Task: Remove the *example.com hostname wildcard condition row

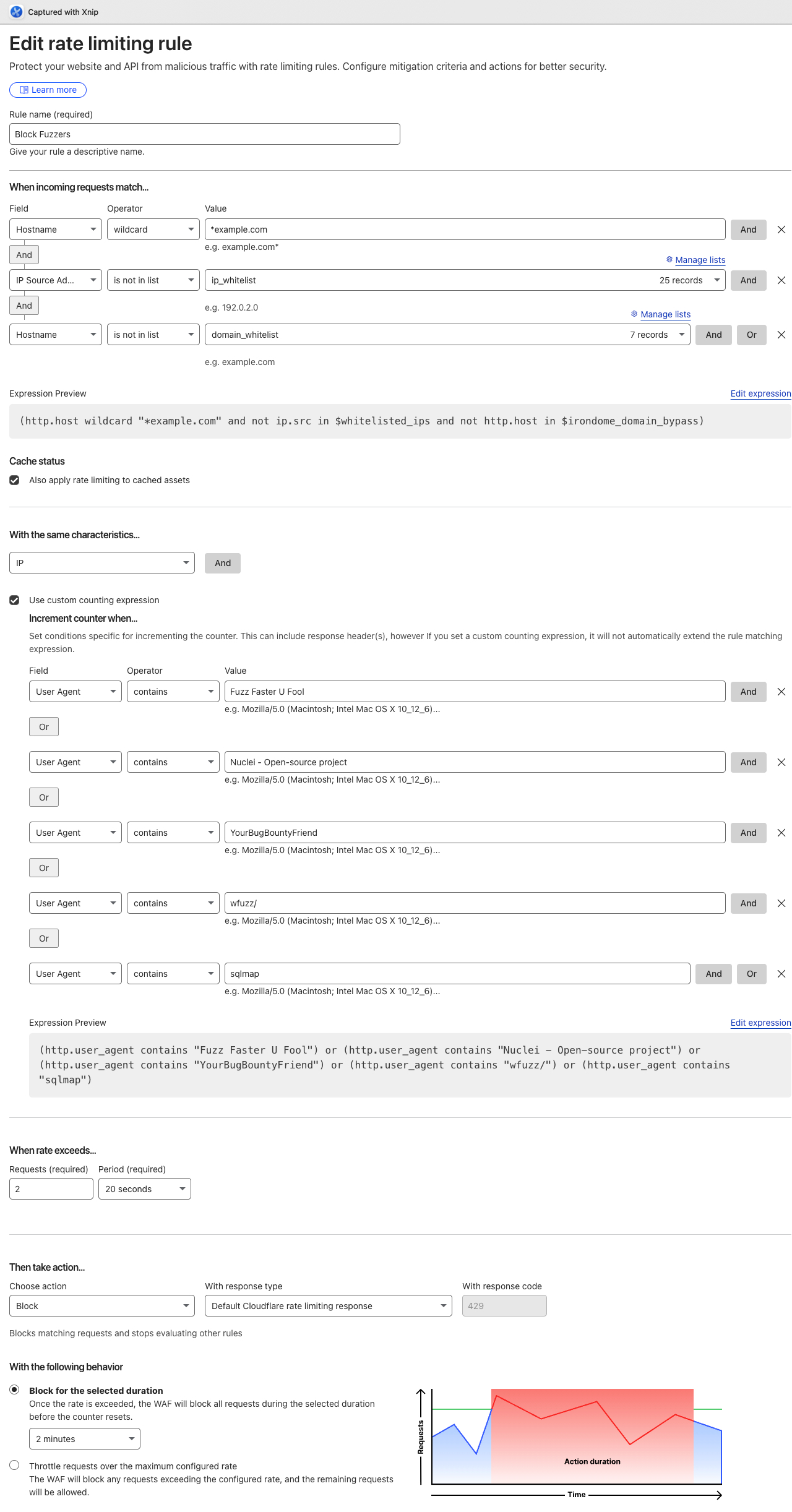Action: pyautogui.click(x=781, y=230)
